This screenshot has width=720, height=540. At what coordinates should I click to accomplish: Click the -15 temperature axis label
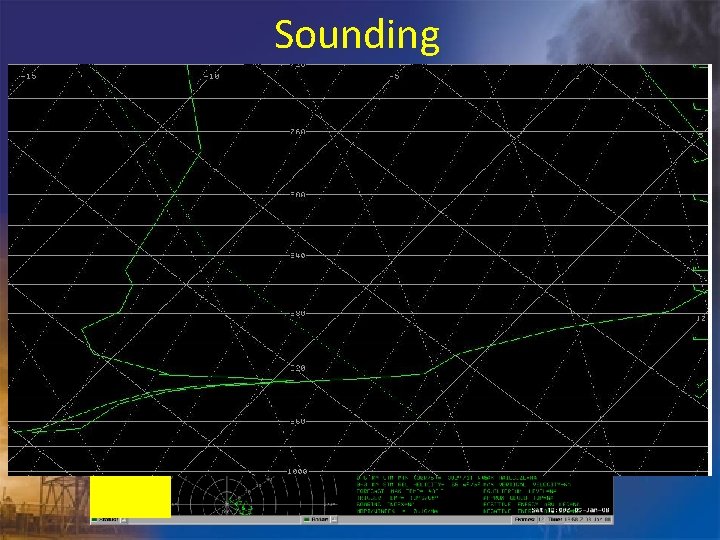pyautogui.click(x=28, y=76)
